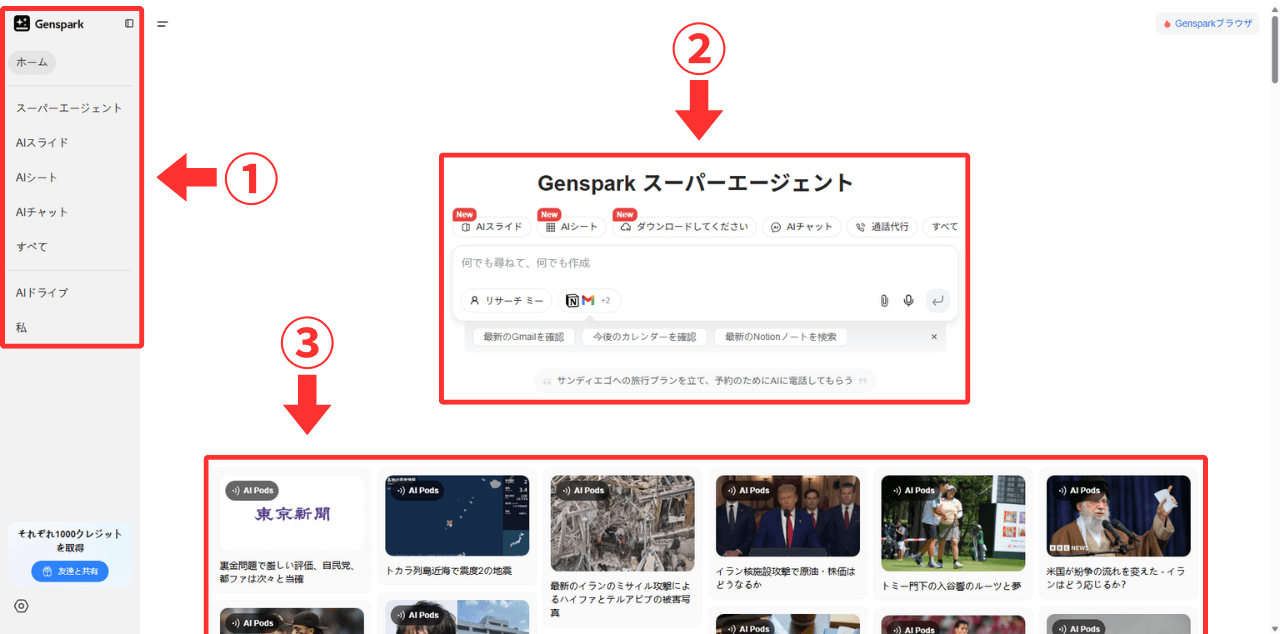Click the microphone icon

(909, 300)
